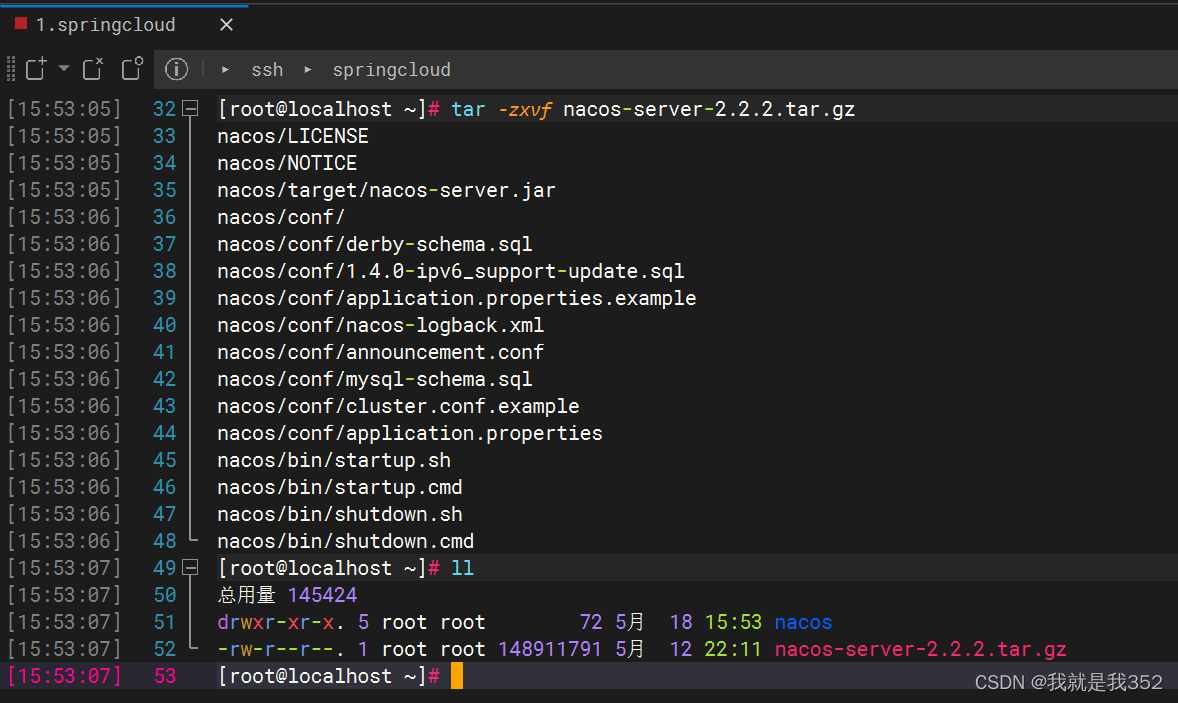
Task: Open session info circle icon
Action: coord(176,69)
